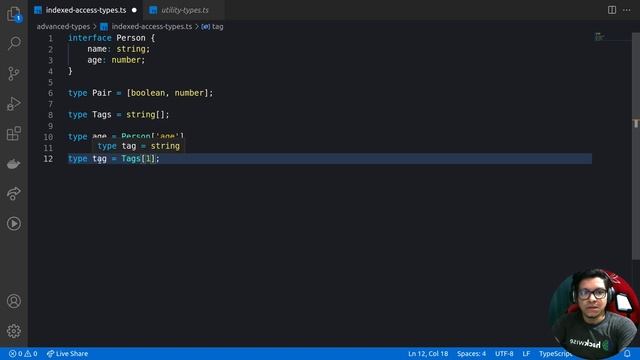Screen dimensions: 640x360
Task: Show notifications bell in status bar
Action: point(627,353)
